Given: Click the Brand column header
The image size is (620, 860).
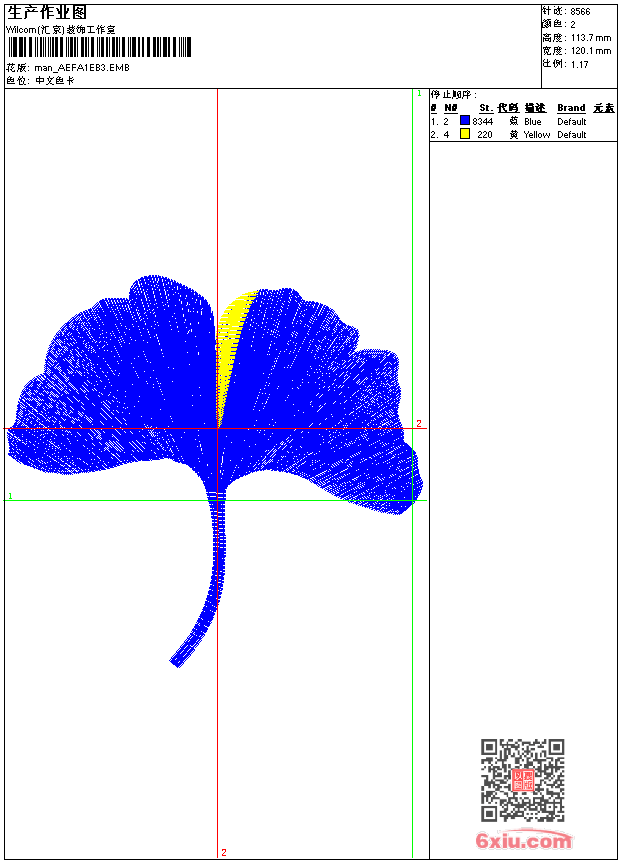Looking at the screenshot, I should 571,108.
